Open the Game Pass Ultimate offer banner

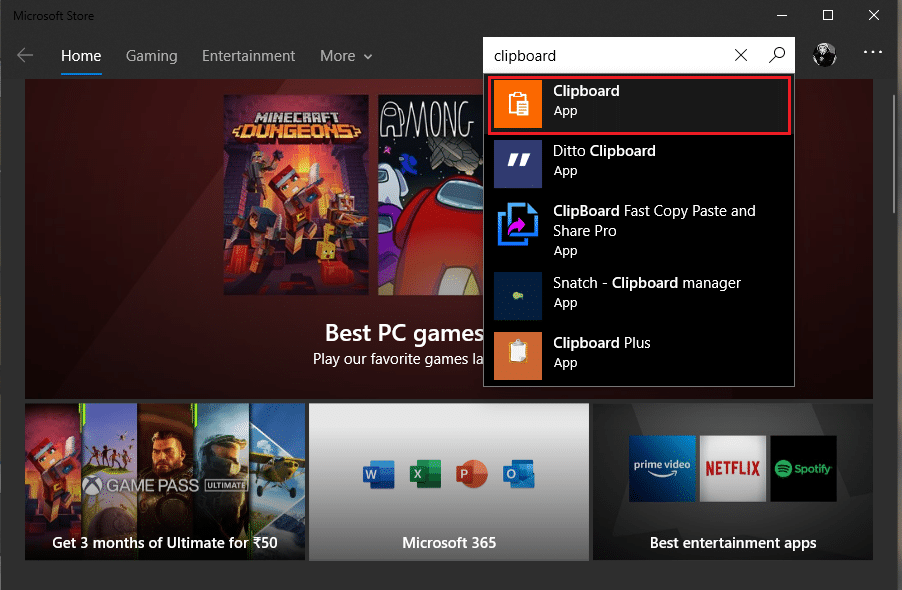(x=164, y=481)
